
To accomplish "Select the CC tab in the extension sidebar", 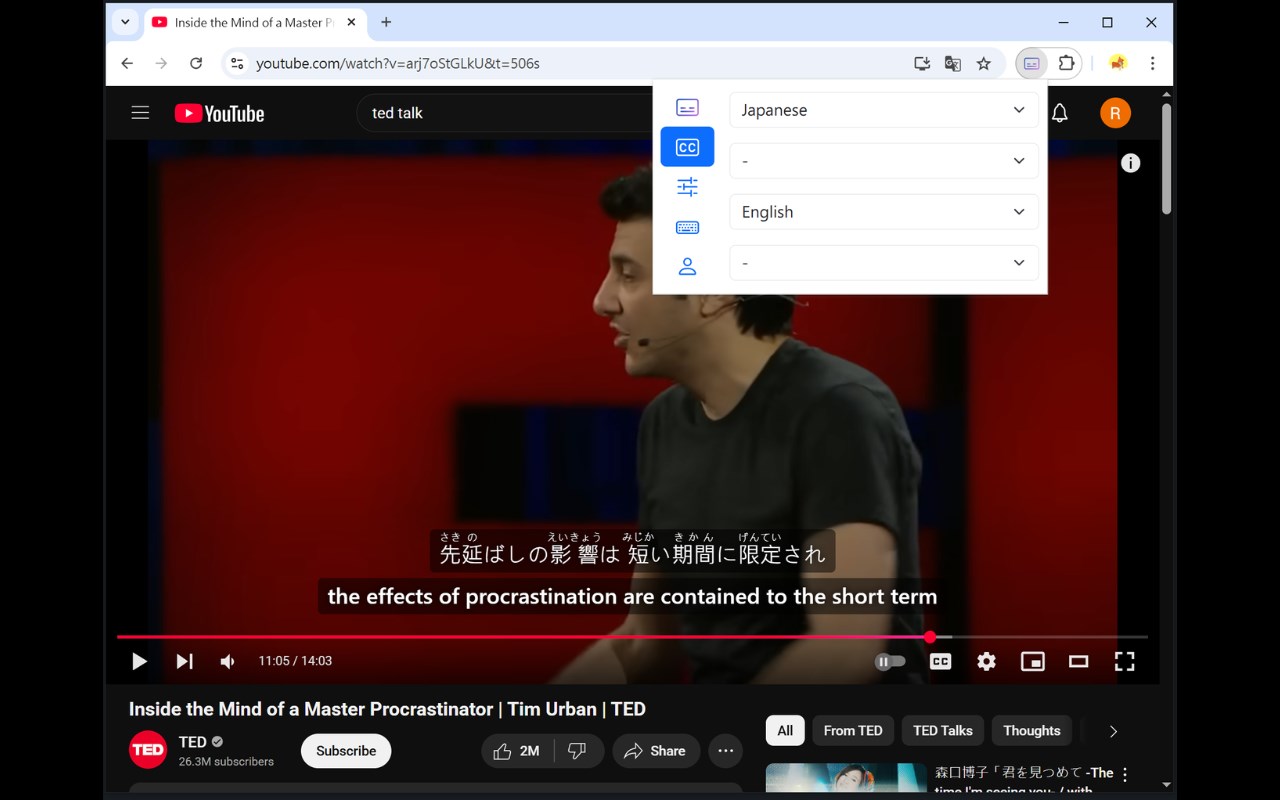I will pyautogui.click(x=687, y=146).
